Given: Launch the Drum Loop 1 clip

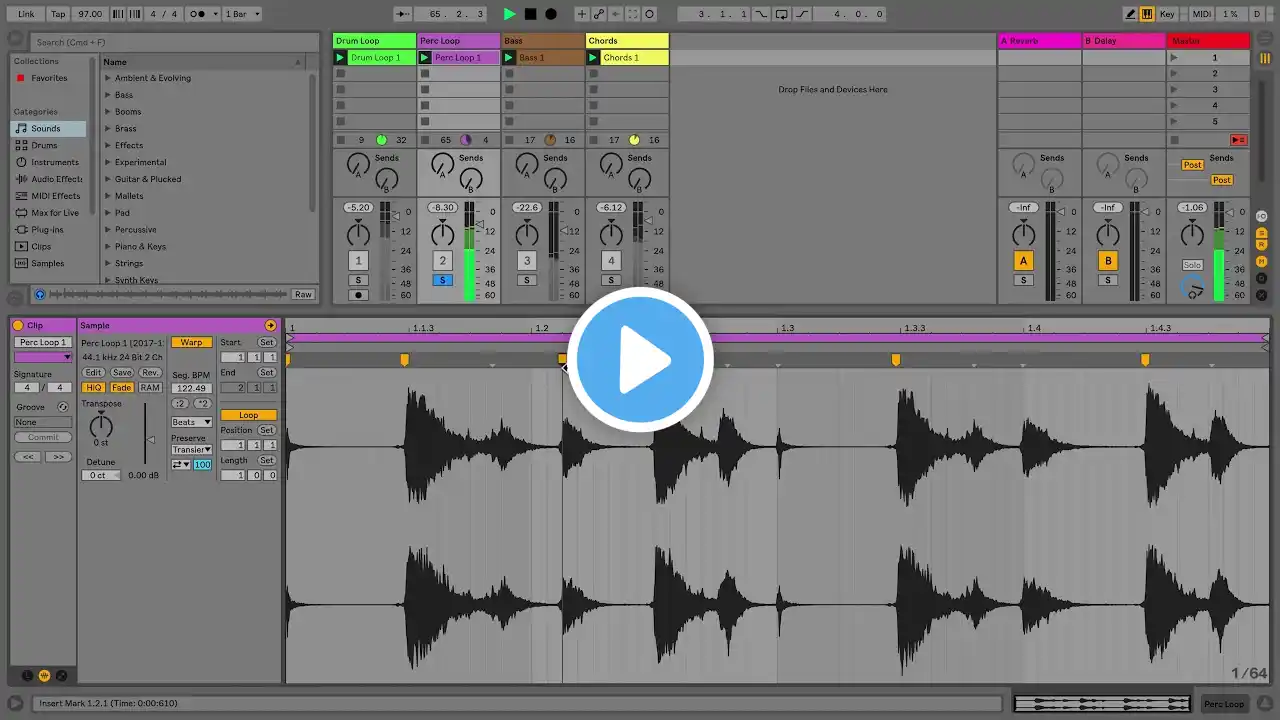Looking at the screenshot, I should coord(341,58).
